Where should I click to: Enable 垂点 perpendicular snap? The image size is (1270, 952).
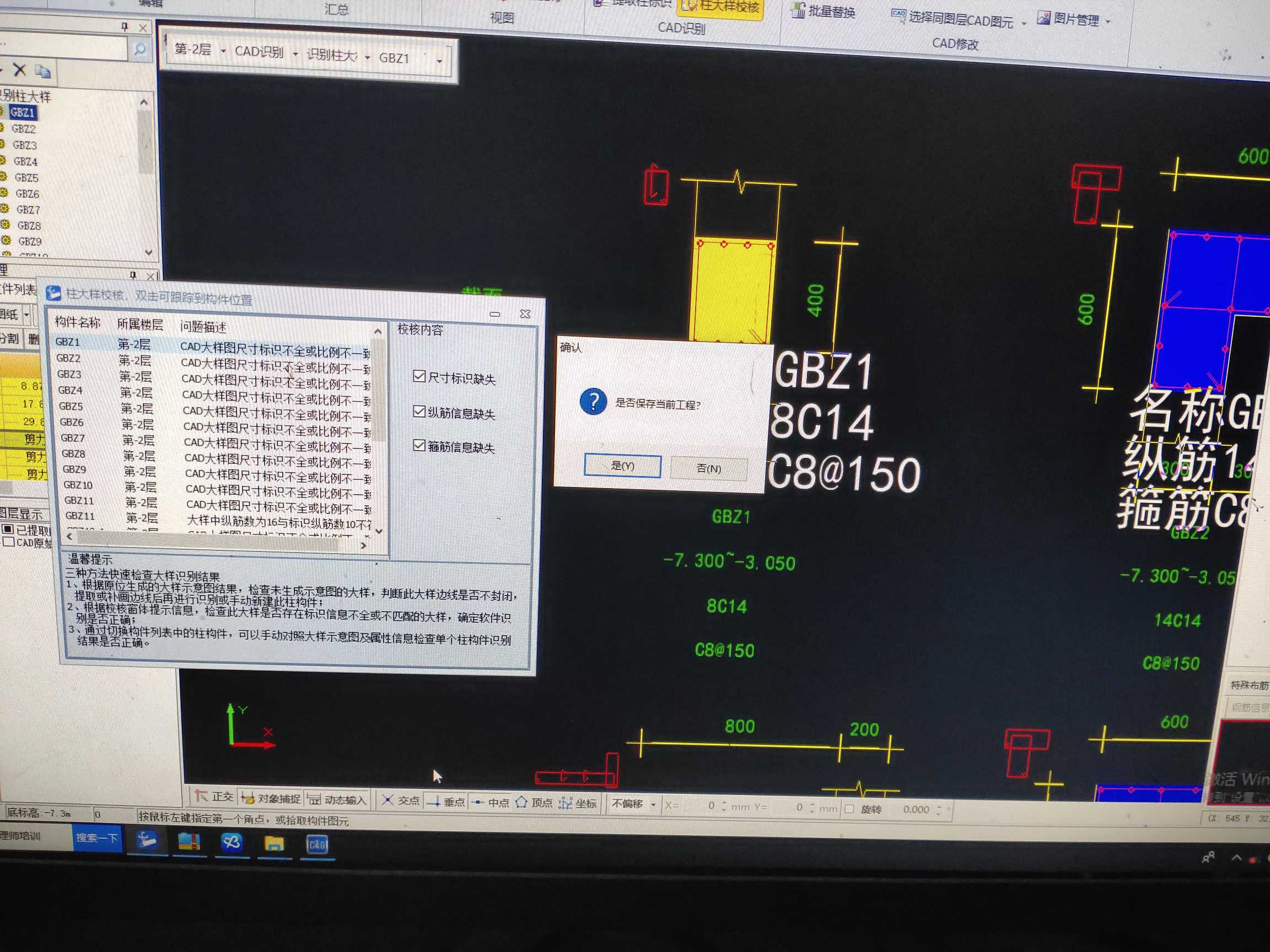tap(446, 801)
